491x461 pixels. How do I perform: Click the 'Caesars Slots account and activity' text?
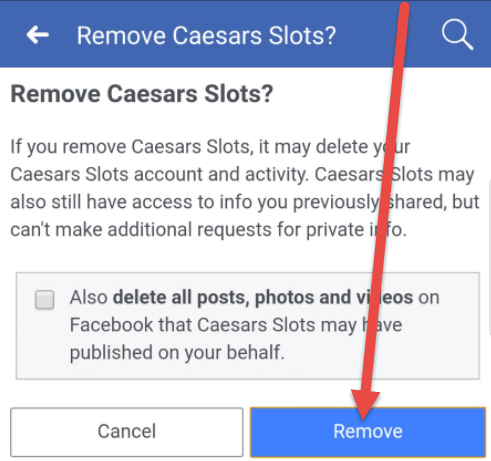[159, 174]
